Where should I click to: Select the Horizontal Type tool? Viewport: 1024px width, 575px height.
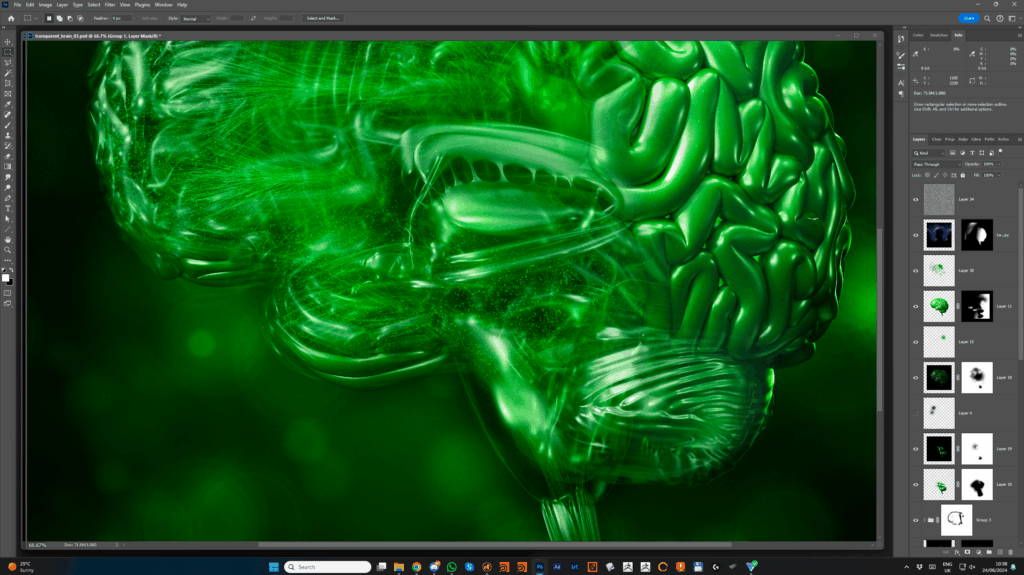point(7,208)
